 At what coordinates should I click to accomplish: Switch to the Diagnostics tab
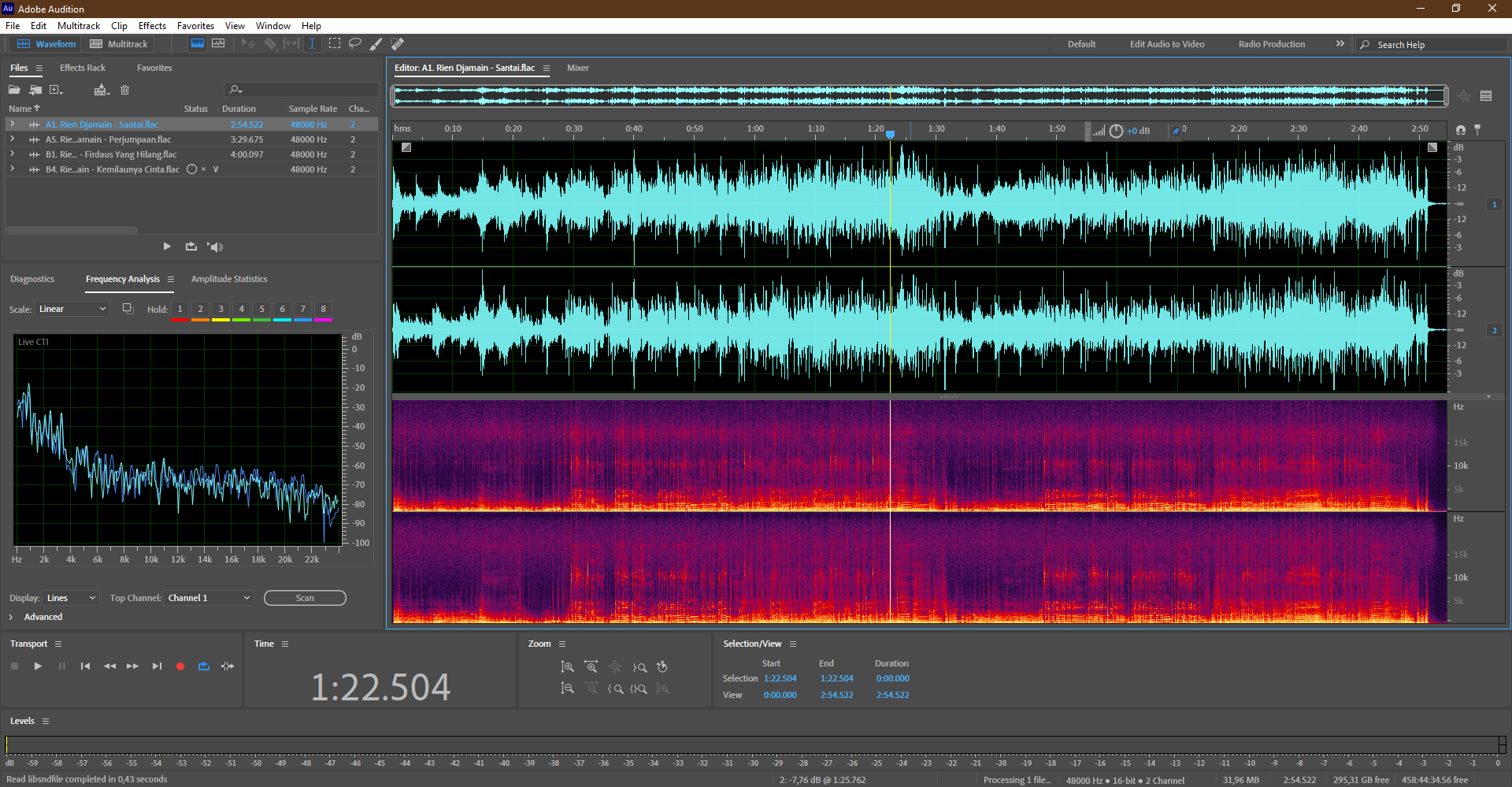click(32, 279)
